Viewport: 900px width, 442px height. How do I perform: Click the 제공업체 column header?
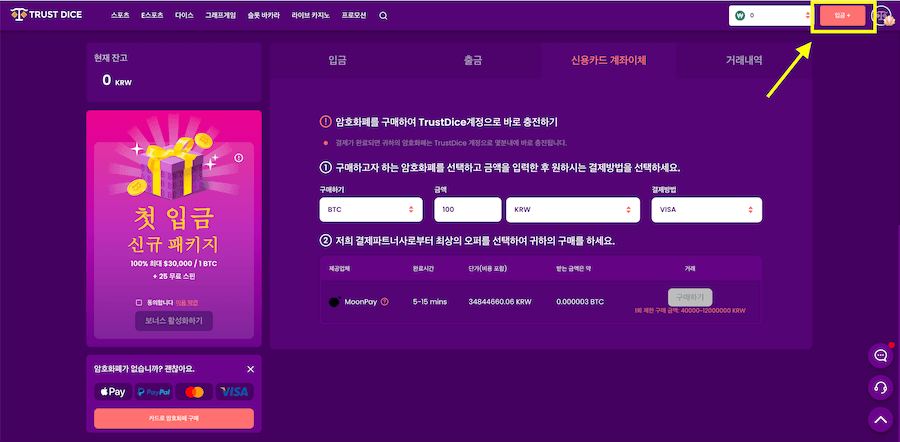coord(338,268)
